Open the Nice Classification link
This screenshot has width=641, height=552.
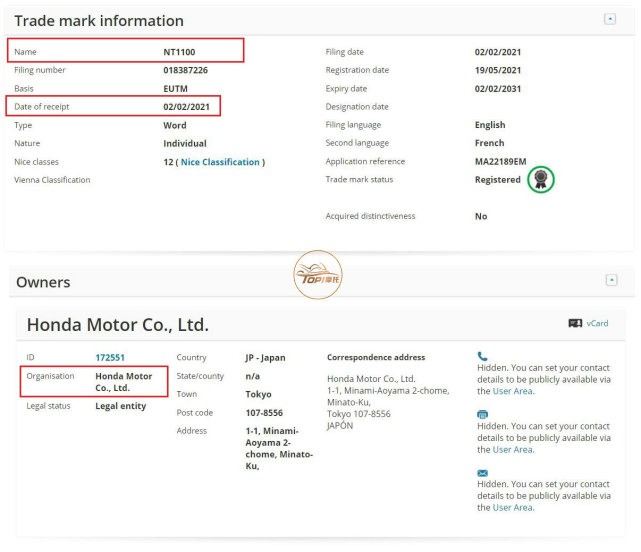click(x=220, y=162)
